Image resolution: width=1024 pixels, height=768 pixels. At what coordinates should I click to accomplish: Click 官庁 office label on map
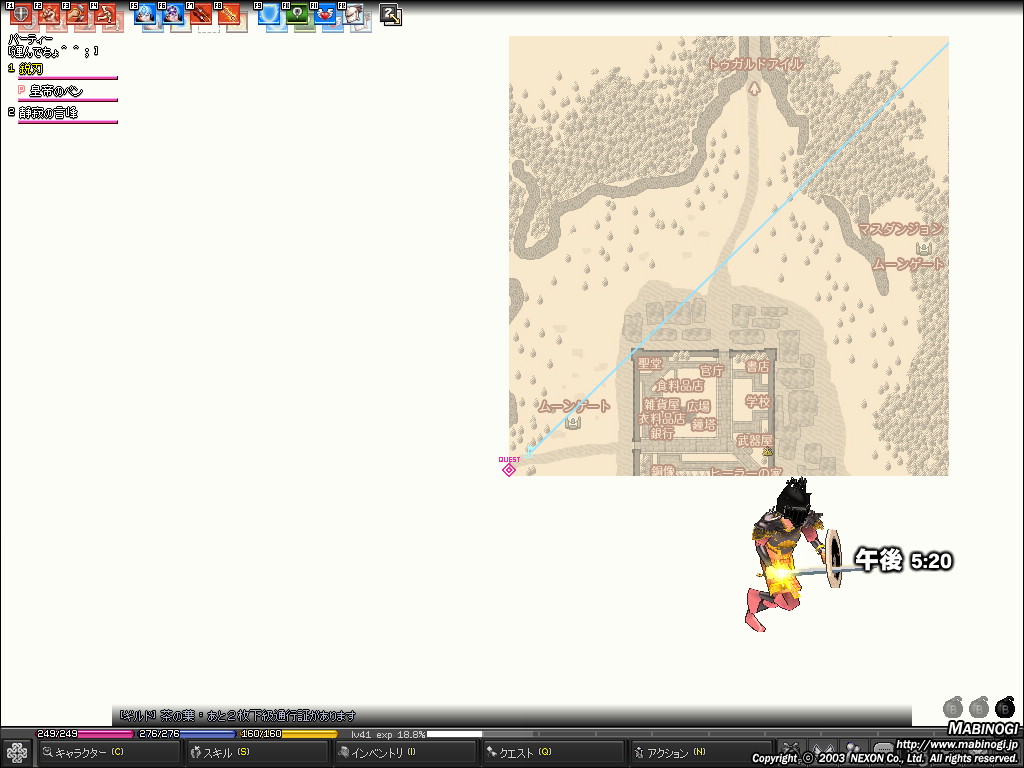[x=712, y=370]
